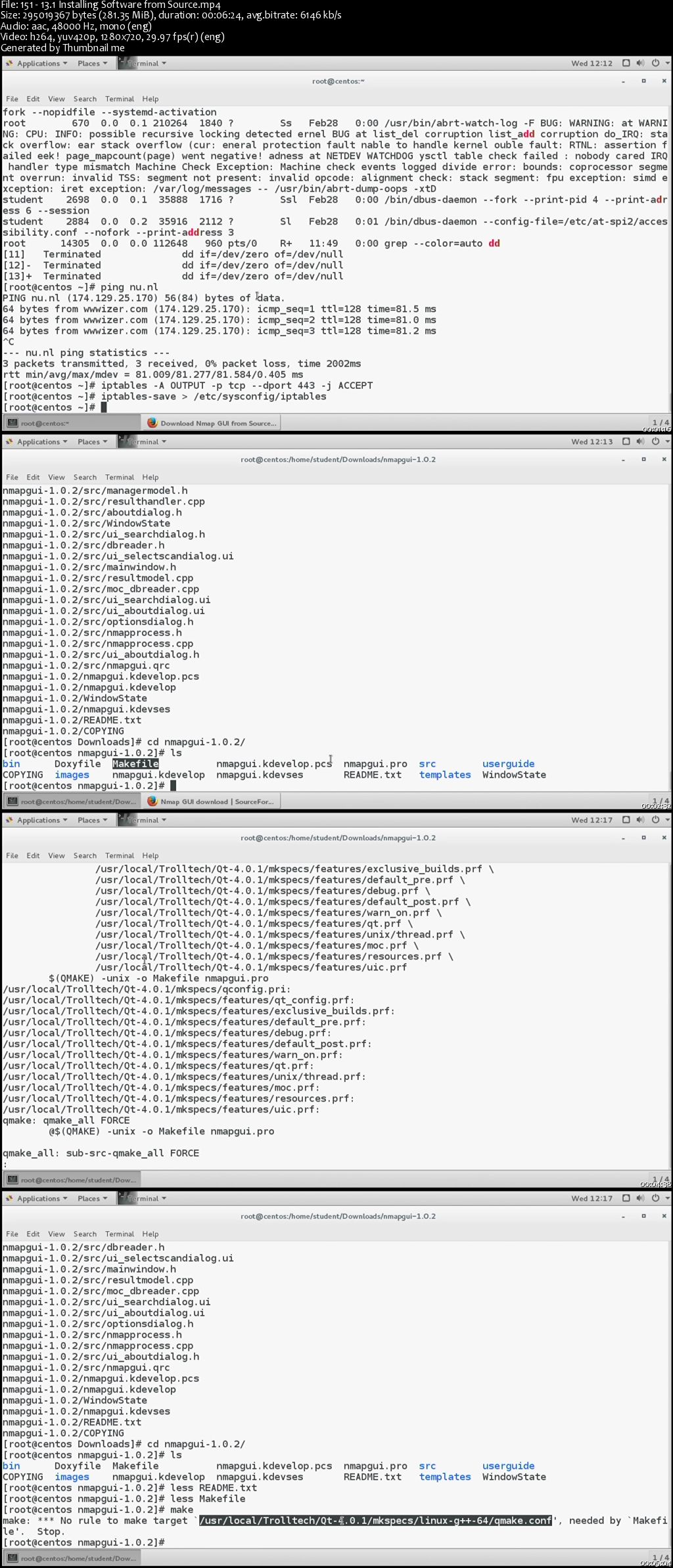Click volume icon beside Wed 12:12 clock
Image resolution: width=673 pixels, height=1568 pixels.
641,64
